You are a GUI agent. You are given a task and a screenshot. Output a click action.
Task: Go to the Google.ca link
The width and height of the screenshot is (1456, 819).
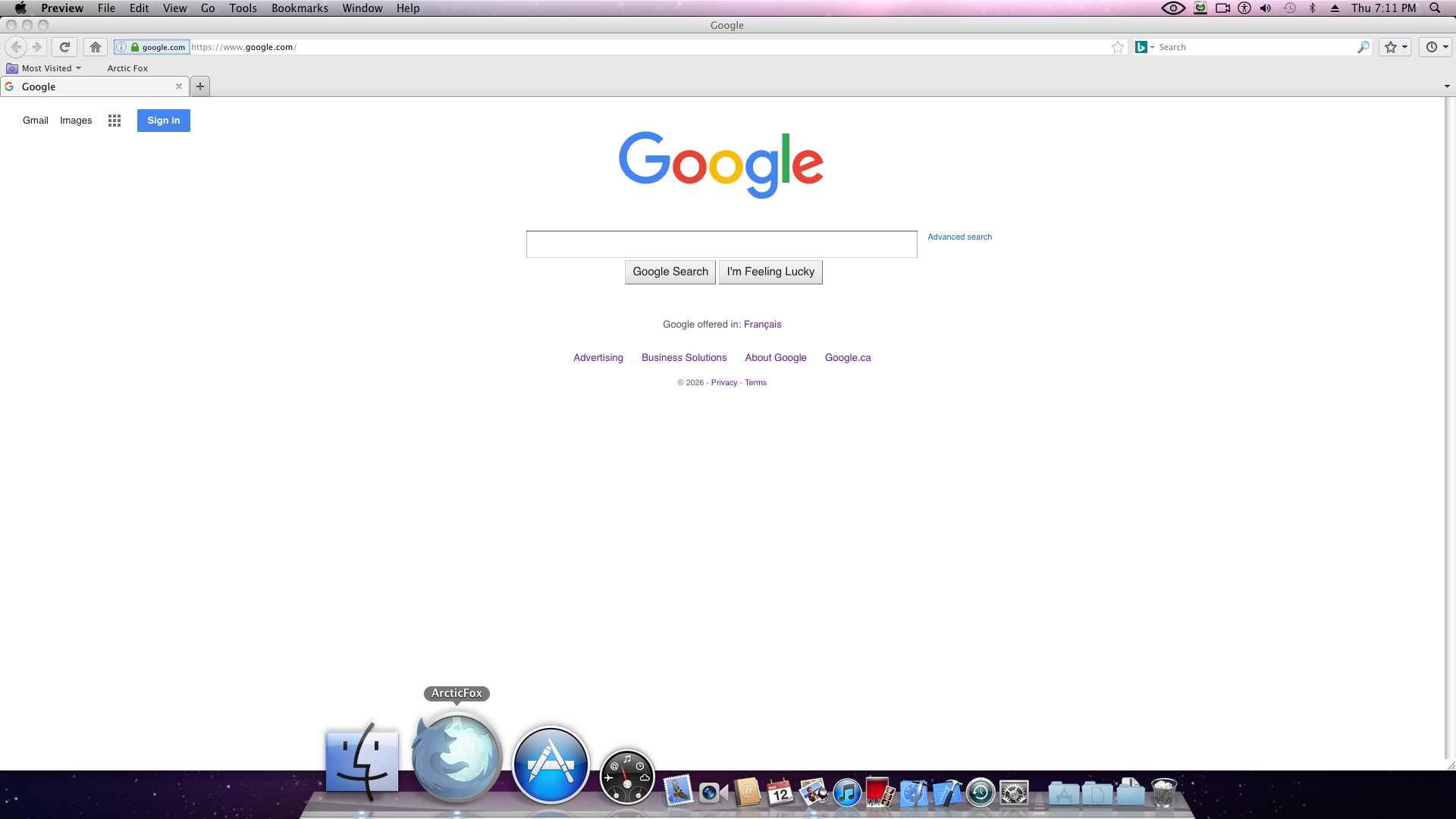tap(848, 358)
